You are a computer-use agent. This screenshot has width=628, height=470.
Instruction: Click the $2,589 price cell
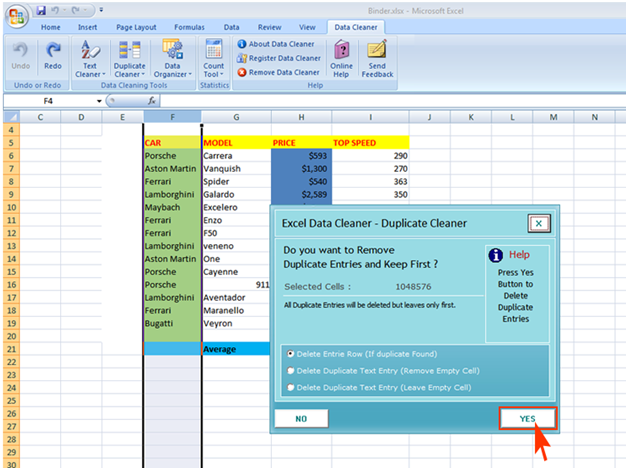pyautogui.click(x=301, y=195)
